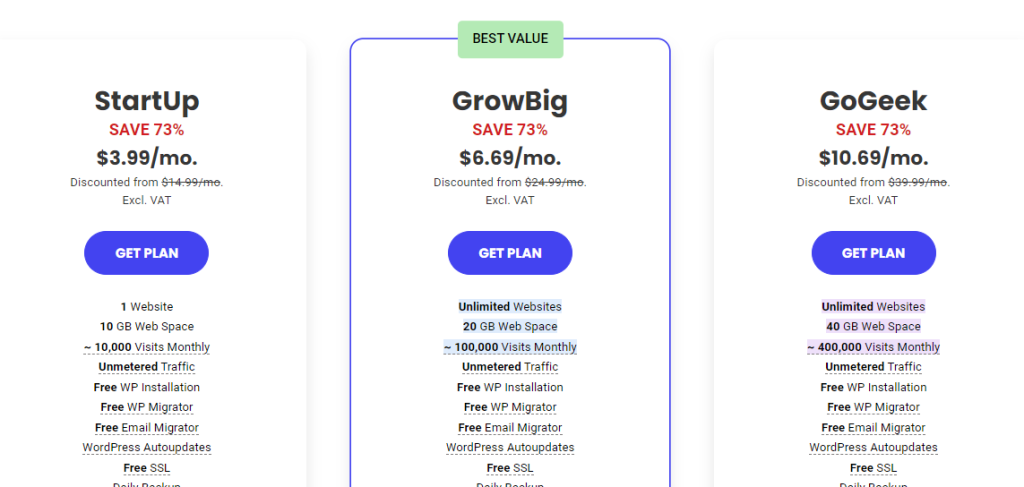Click the BEST VALUE badge
This screenshot has width=1024, height=487.
(510, 39)
